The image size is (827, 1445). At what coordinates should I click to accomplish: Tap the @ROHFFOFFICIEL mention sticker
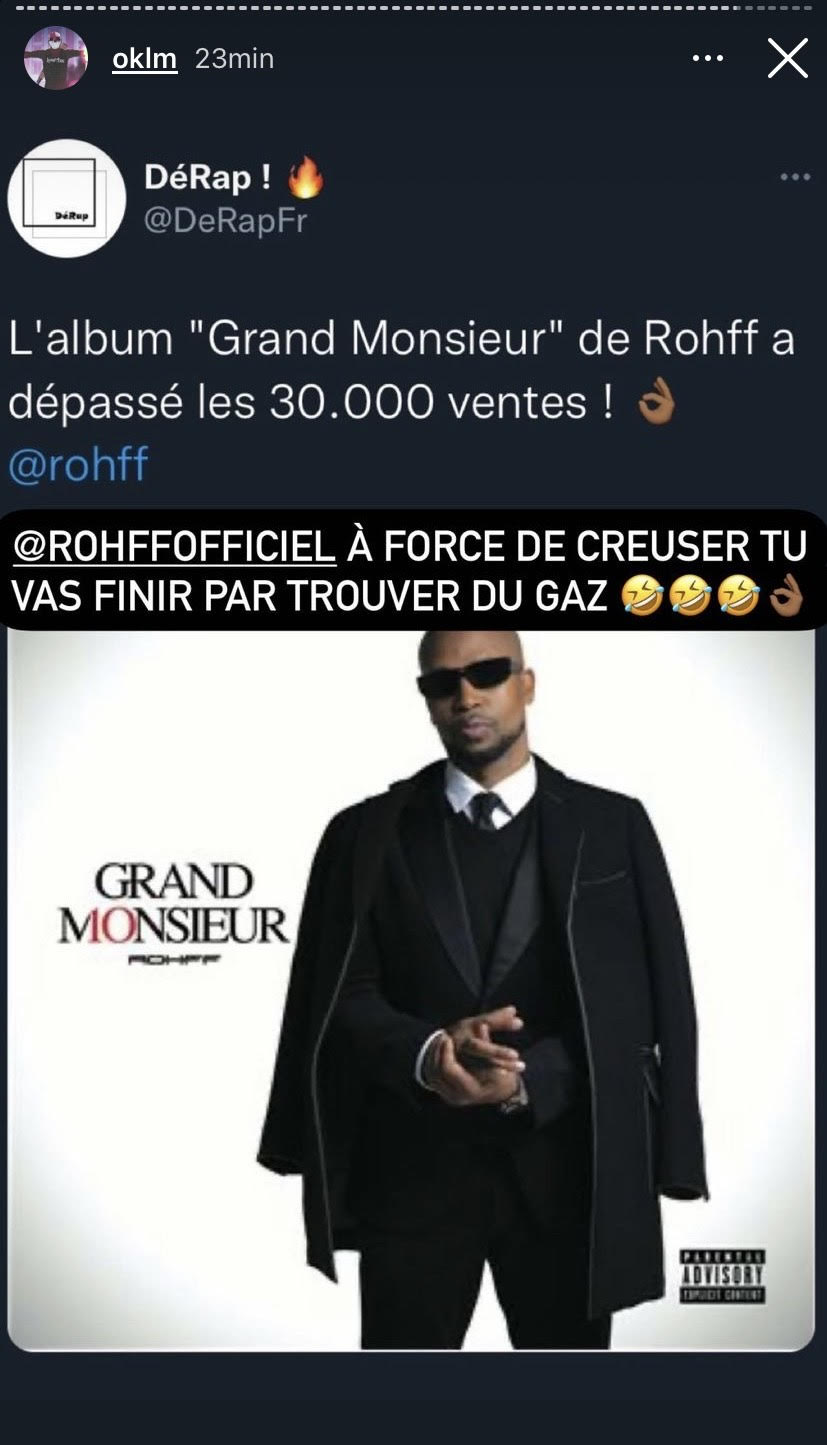coord(174,546)
